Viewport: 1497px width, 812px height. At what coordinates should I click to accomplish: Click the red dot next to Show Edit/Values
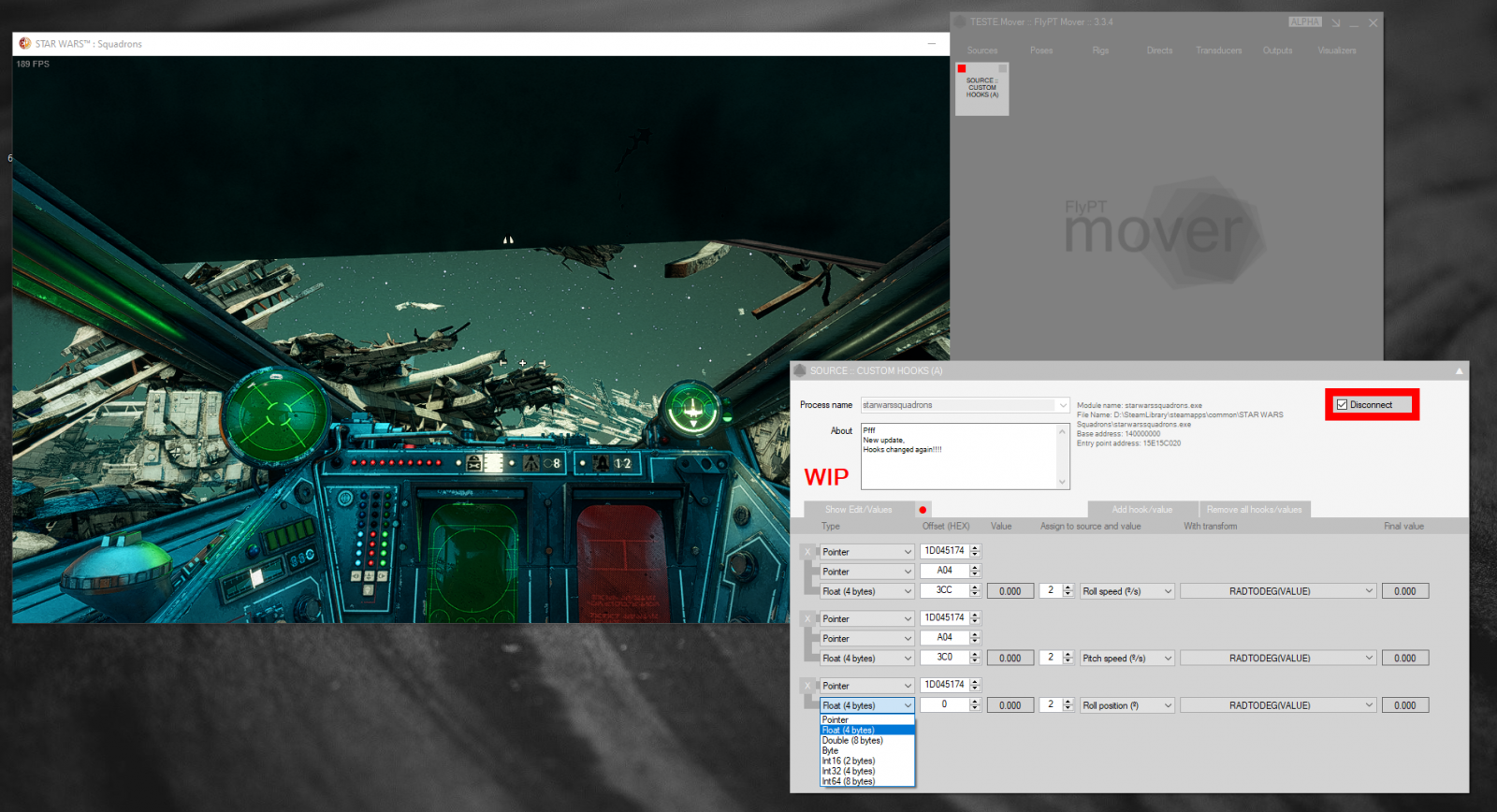[923, 510]
